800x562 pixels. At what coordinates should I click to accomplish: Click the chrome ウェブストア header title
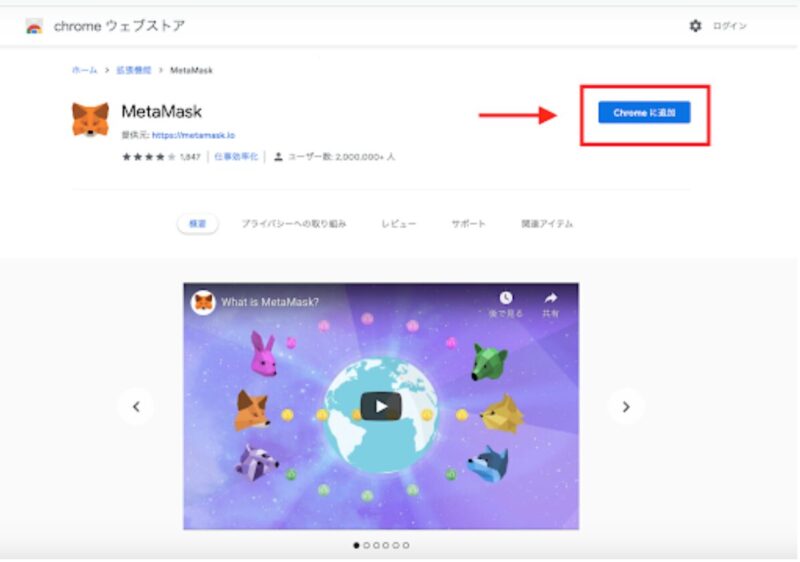coord(119,26)
